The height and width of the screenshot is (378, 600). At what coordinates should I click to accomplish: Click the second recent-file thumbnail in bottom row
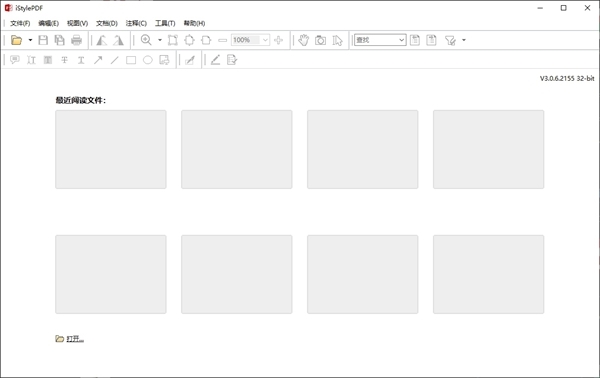point(236,274)
